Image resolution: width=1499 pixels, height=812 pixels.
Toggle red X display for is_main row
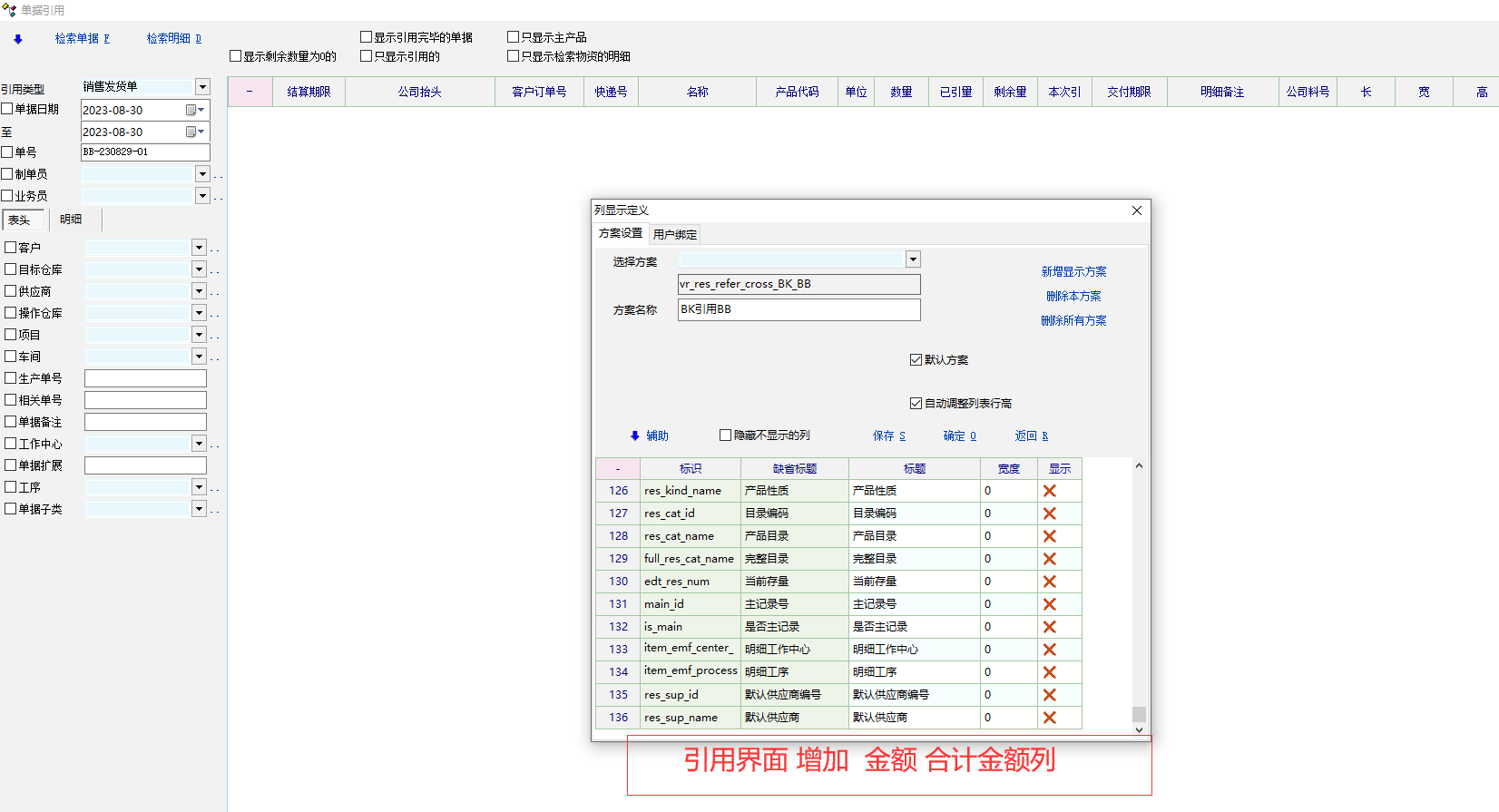click(x=1049, y=627)
